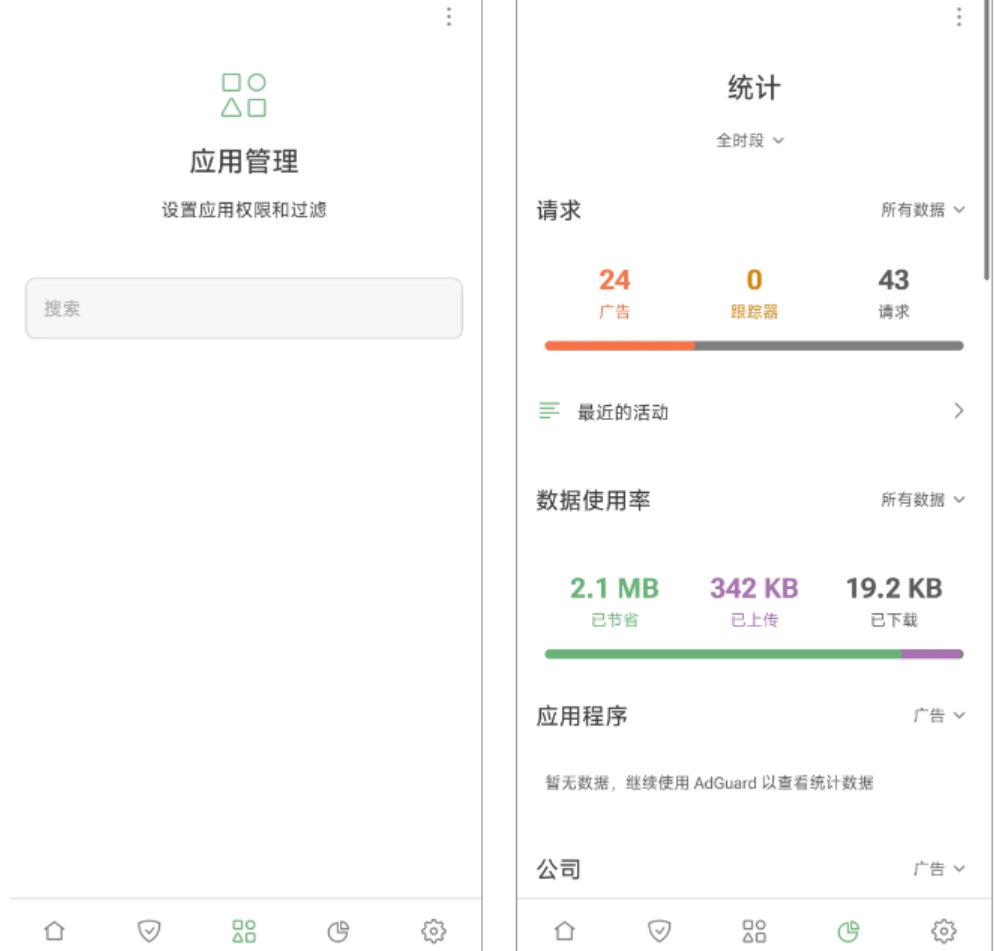The image size is (994, 951).
Task: Open the Settings gear tab on the left screen
Action: point(434,931)
